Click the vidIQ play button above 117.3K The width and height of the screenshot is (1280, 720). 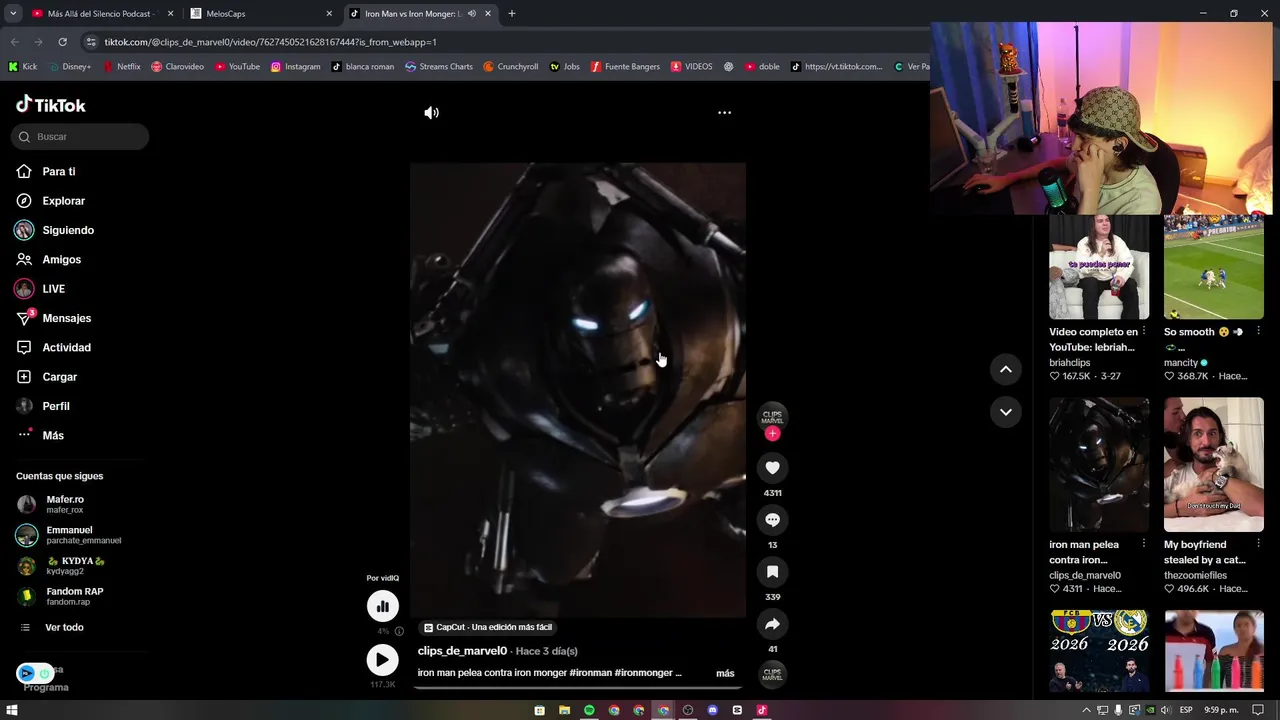(x=382, y=660)
